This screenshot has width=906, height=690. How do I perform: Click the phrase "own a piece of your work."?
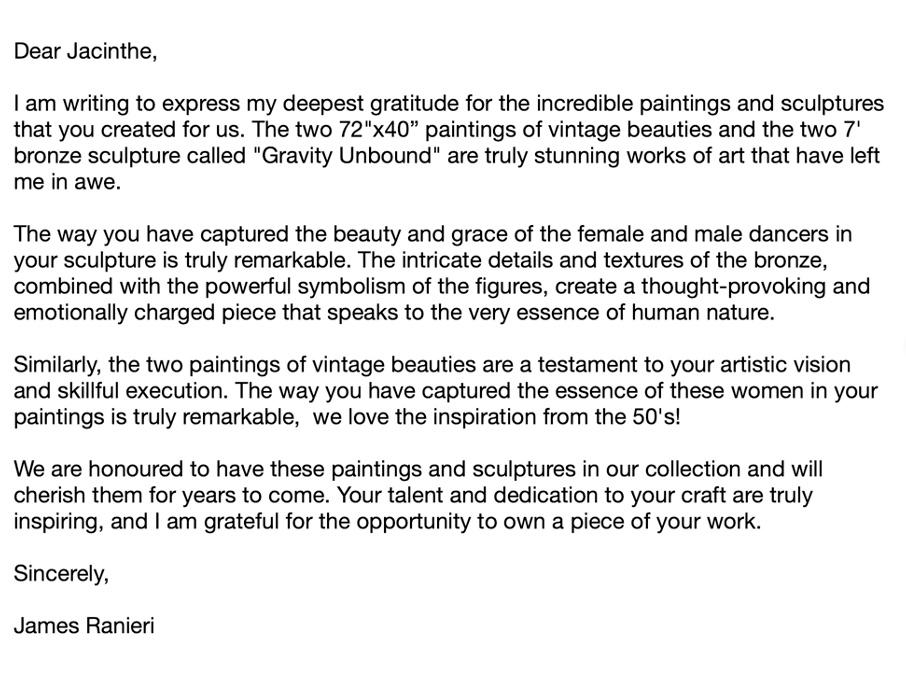tap(646, 521)
